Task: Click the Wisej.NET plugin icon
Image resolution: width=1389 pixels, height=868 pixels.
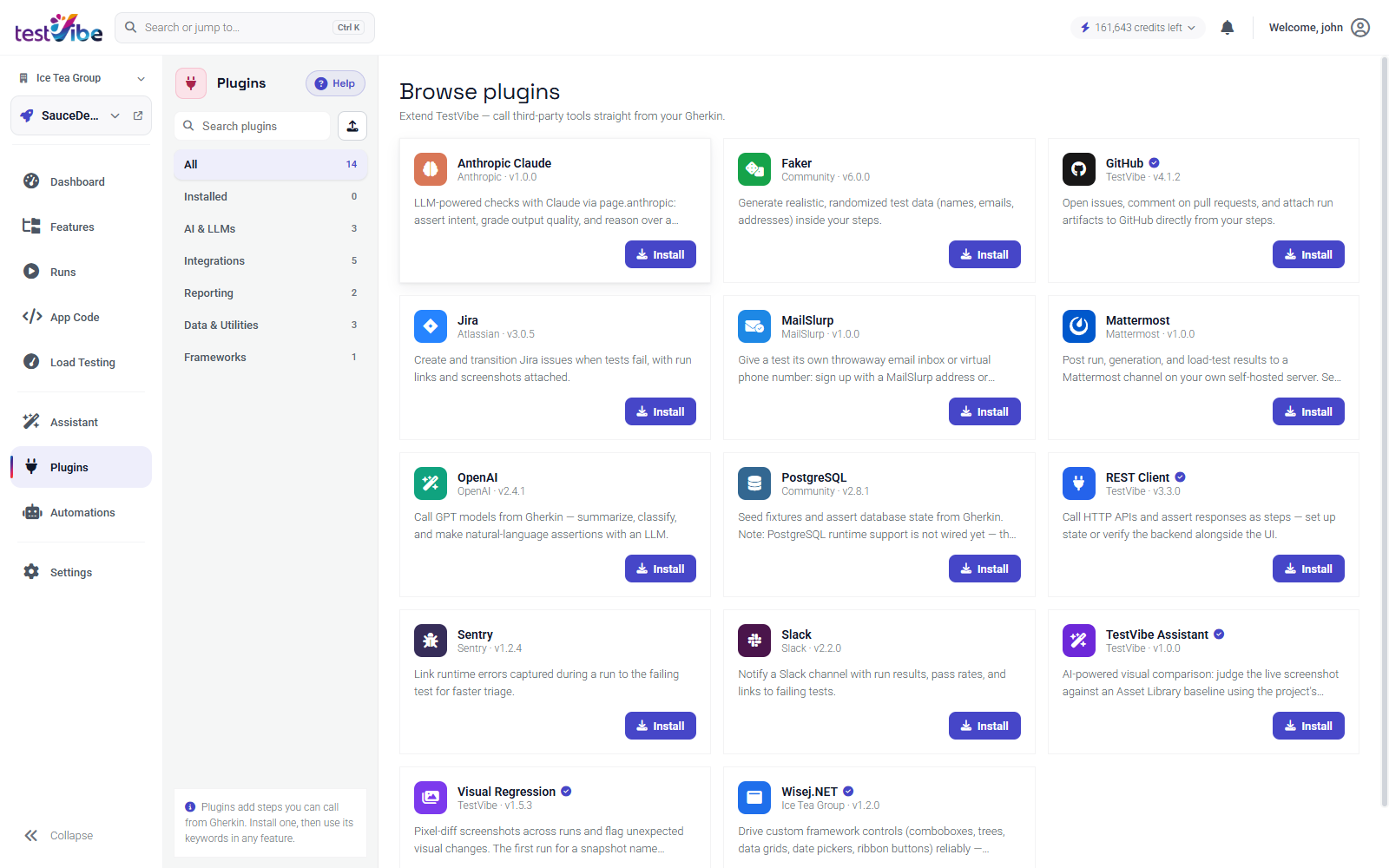Action: pyautogui.click(x=754, y=798)
